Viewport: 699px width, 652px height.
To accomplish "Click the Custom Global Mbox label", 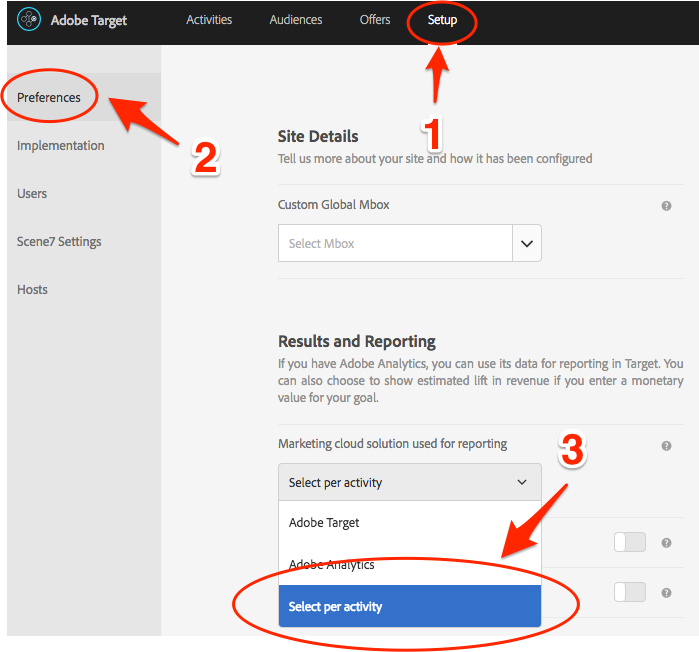I will click(x=333, y=205).
